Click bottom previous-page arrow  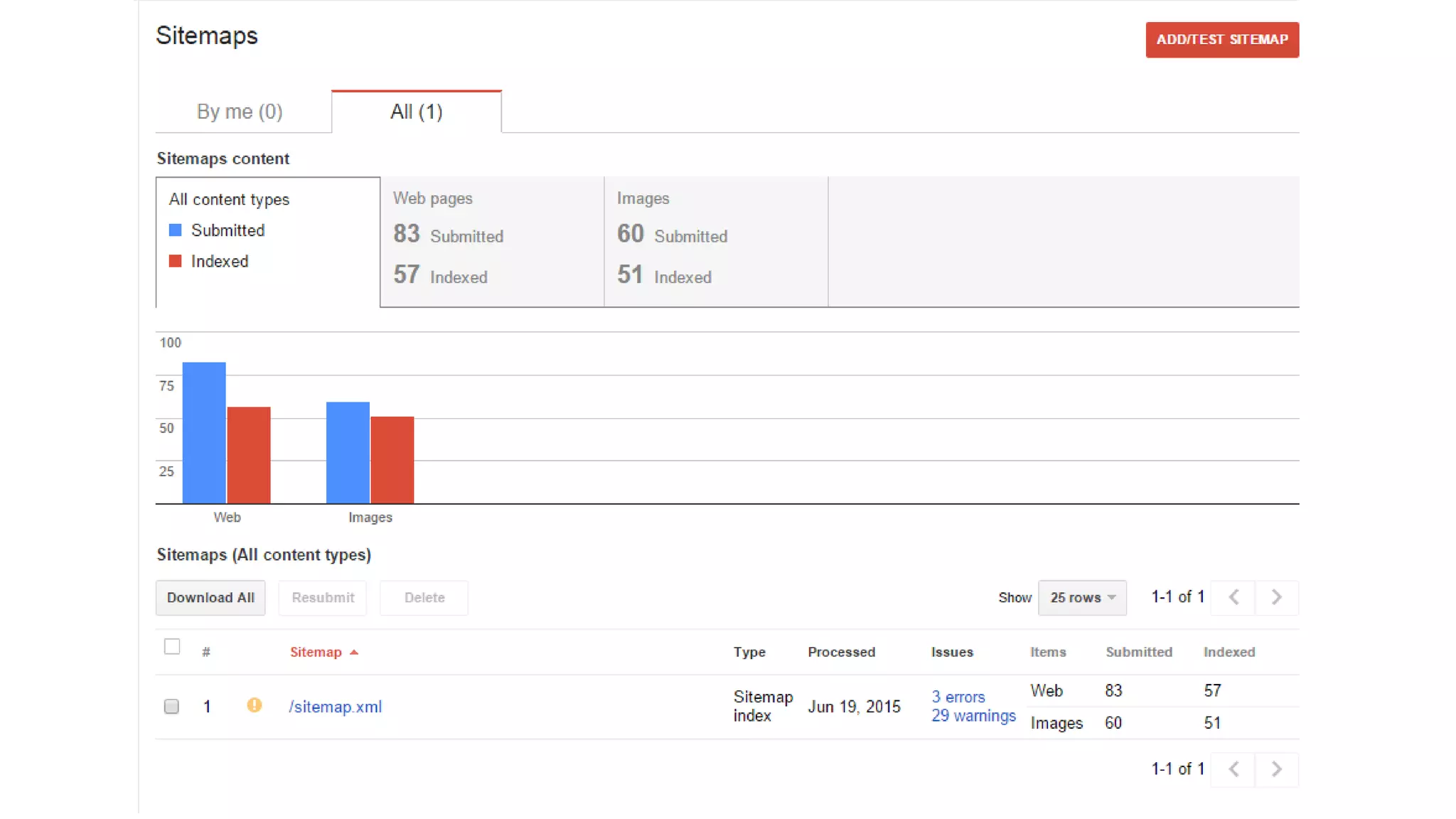(x=1234, y=769)
